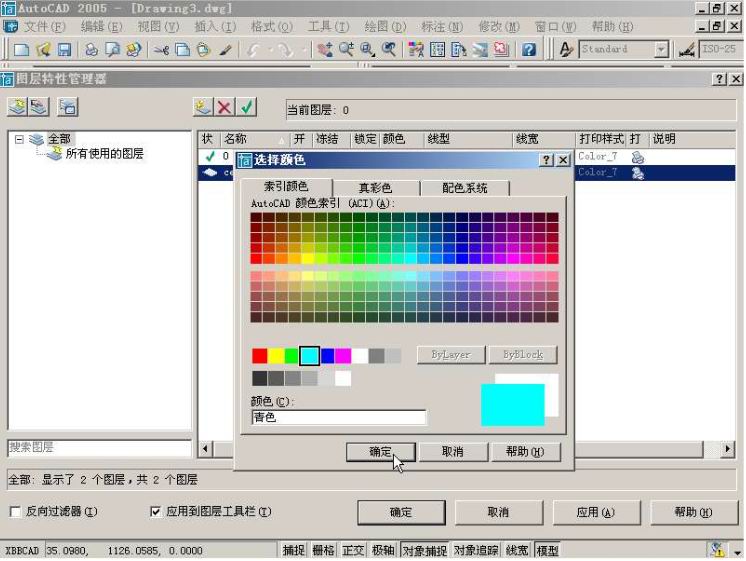Click the Save disk toolbar icon

(64, 49)
